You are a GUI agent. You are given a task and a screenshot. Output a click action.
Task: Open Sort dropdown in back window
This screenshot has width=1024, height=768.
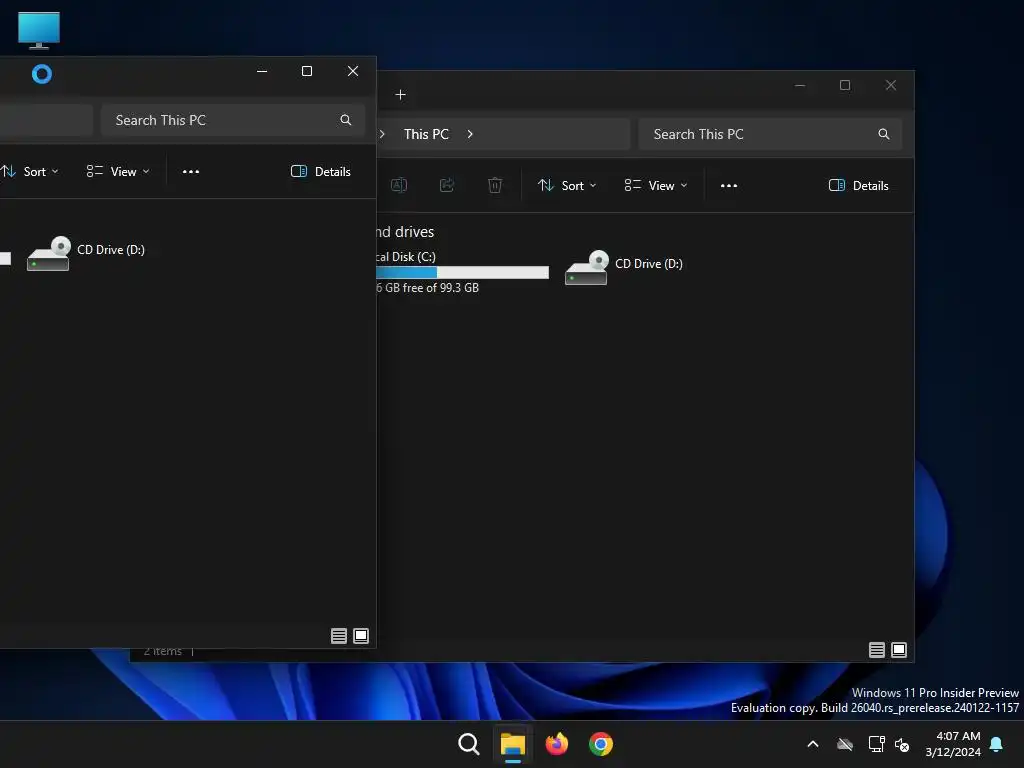[x=567, y=185]
